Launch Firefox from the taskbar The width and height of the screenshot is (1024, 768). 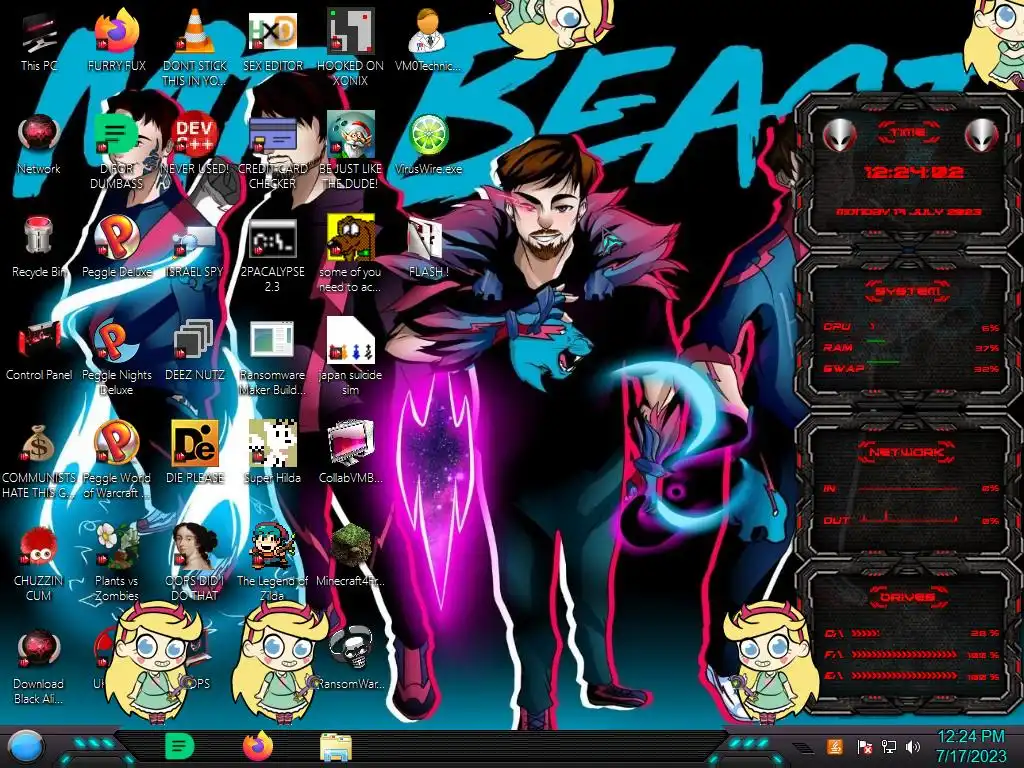[x=258, y=746]
